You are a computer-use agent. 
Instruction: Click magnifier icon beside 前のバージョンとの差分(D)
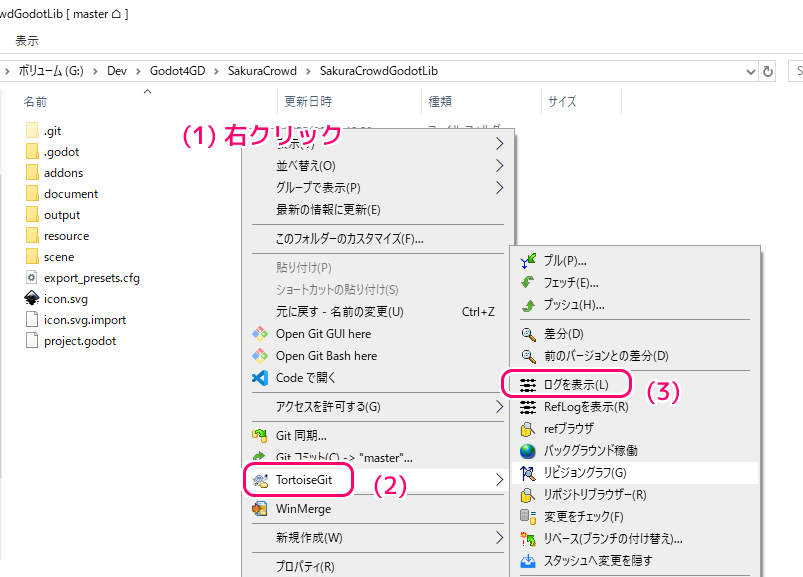coord(528,356)
